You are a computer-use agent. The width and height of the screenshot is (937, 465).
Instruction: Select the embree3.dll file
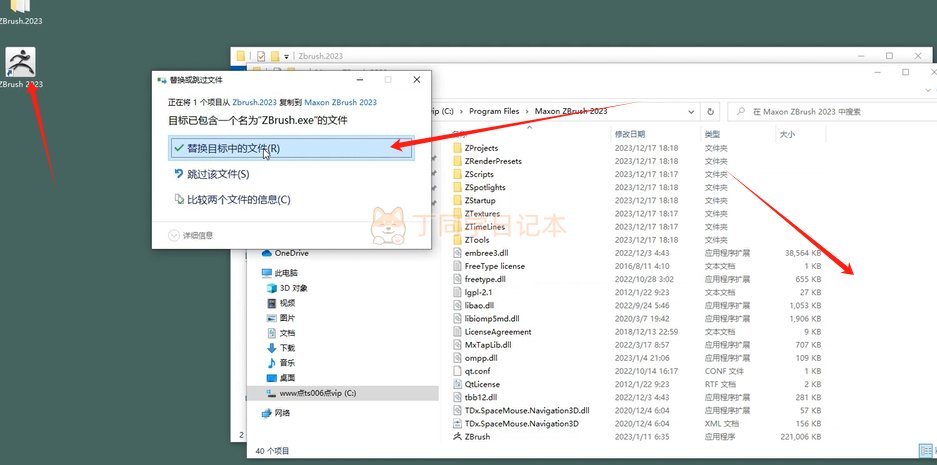487,253
